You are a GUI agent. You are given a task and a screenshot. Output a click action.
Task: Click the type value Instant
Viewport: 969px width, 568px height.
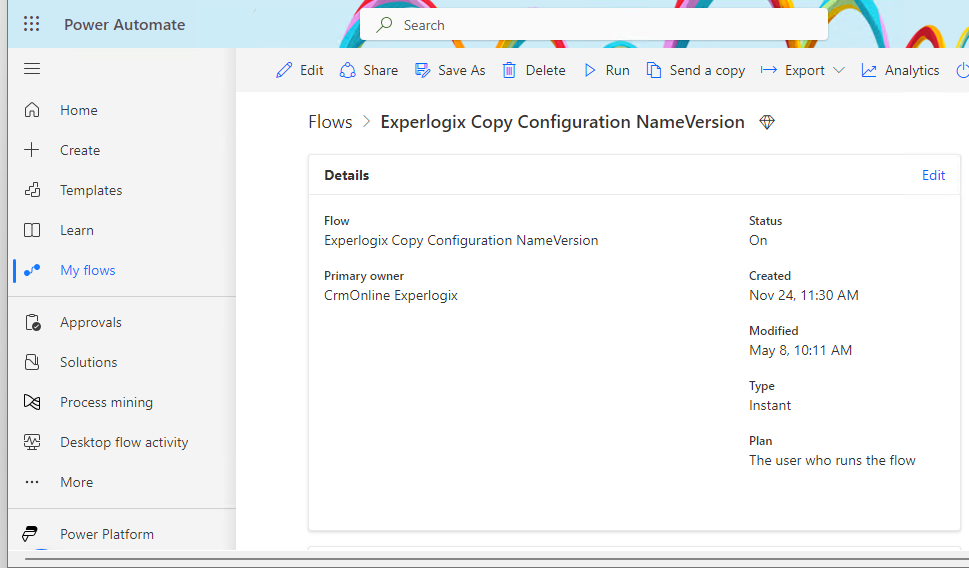[x=769, y=405]
